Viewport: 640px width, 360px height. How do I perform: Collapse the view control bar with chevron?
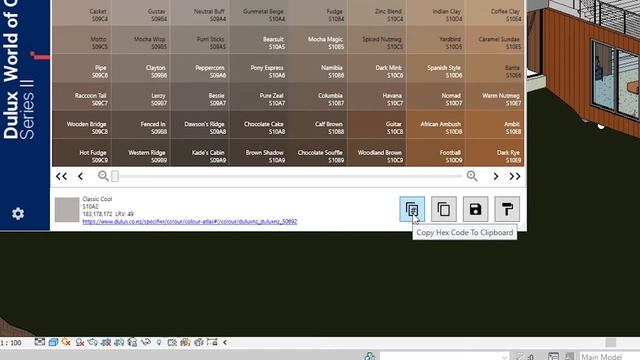click(x=225, y=342)
